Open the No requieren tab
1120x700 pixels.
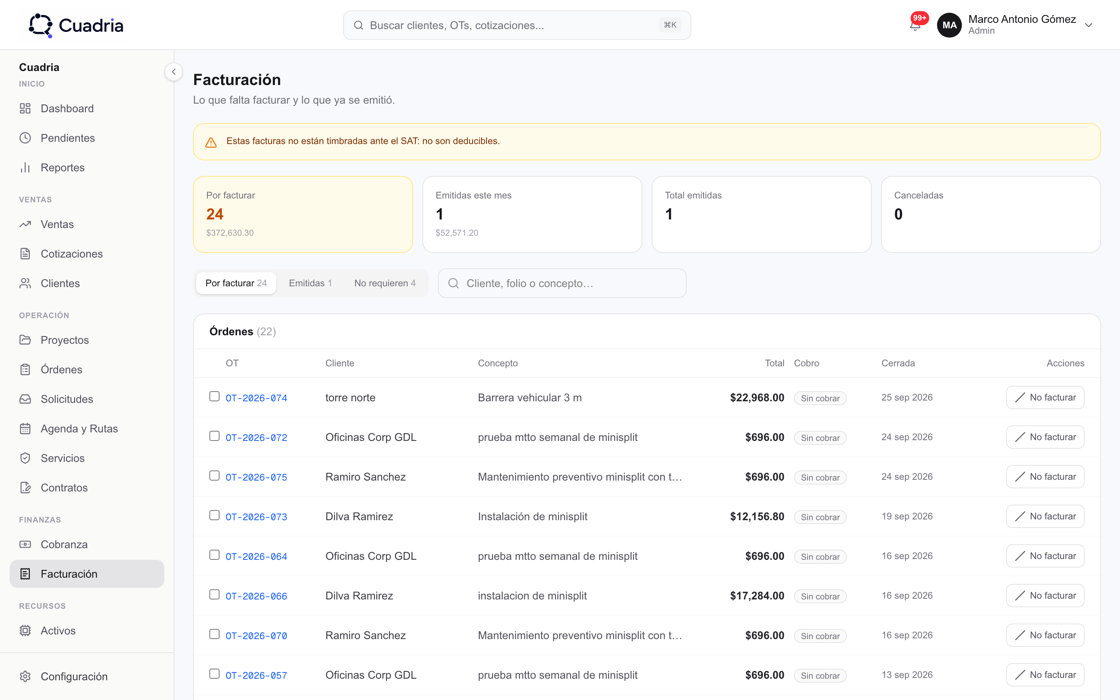point(384,283)
